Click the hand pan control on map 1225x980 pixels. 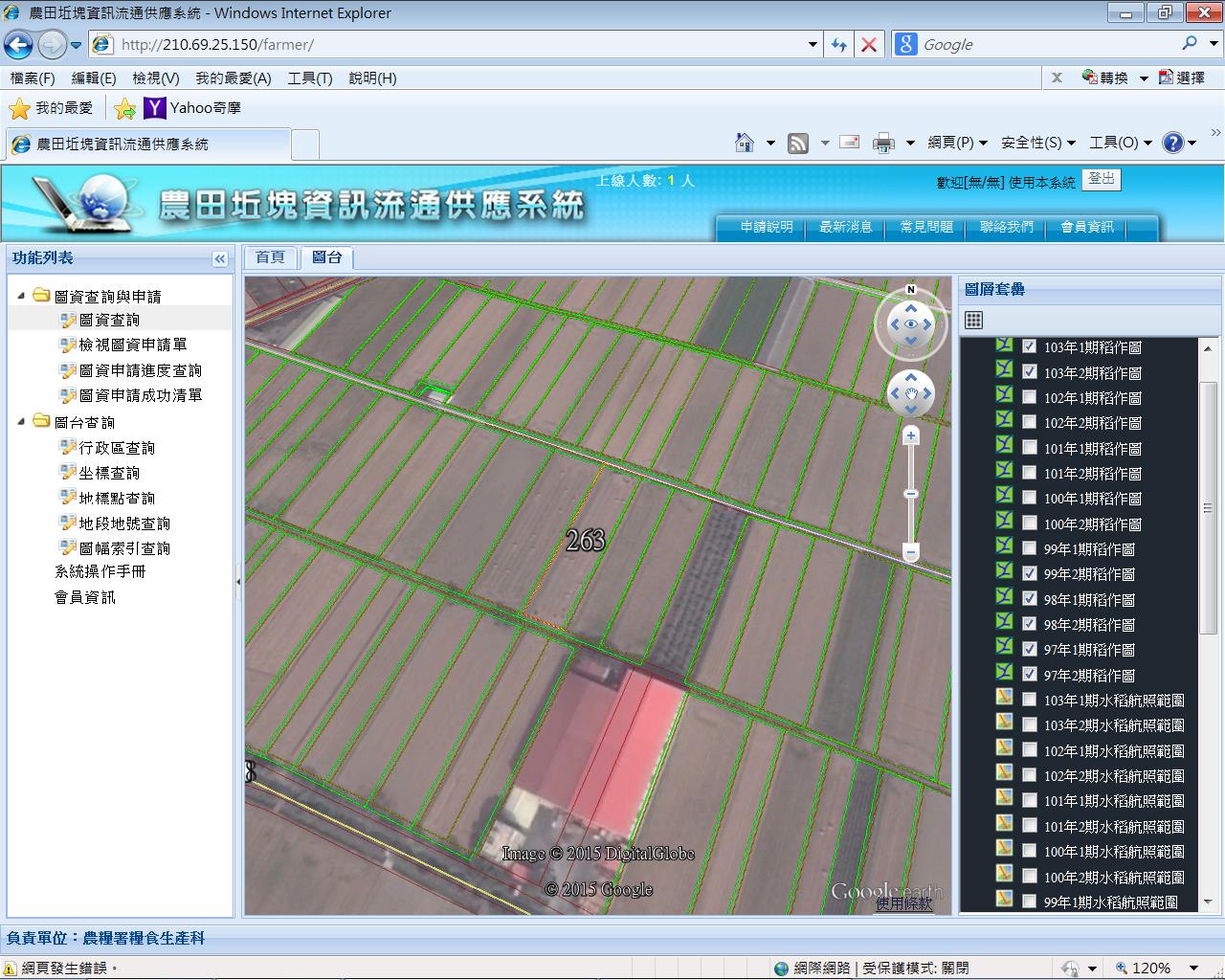pyautogui.click(x=911, y=393)
